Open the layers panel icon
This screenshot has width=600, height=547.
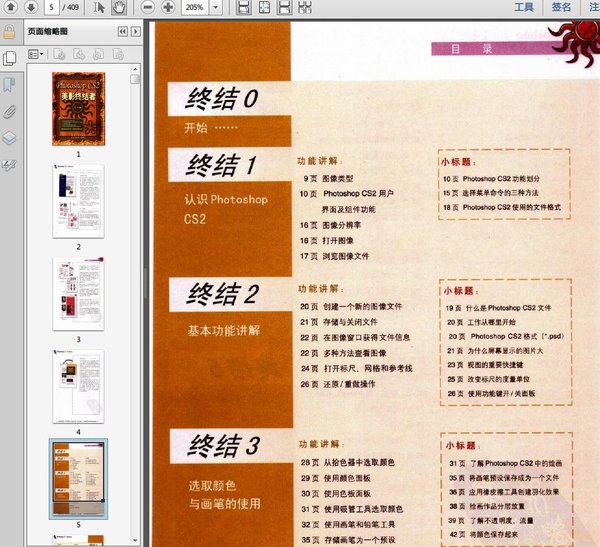(9, 138)
